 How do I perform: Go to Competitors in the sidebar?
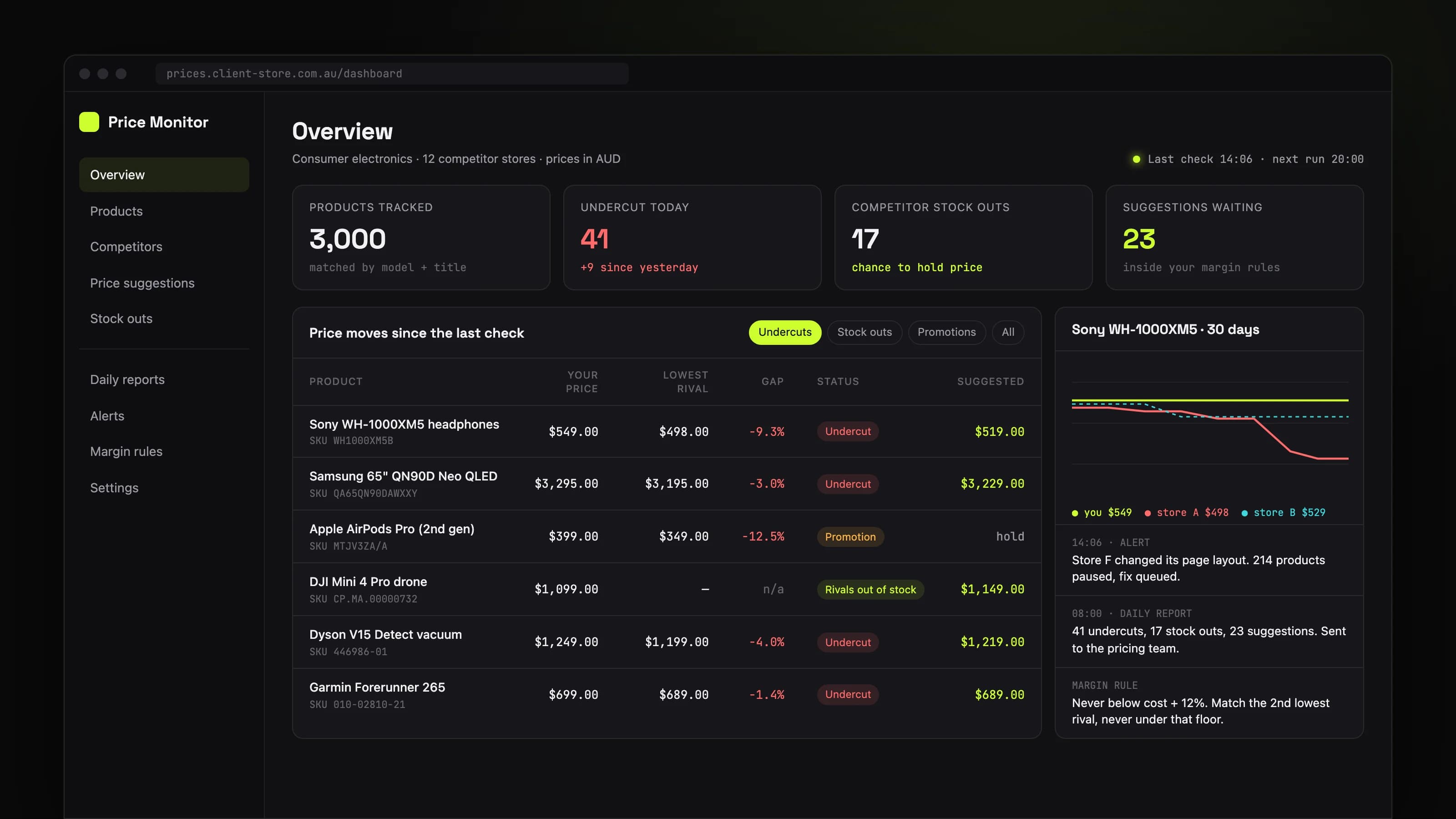(164, 247)
